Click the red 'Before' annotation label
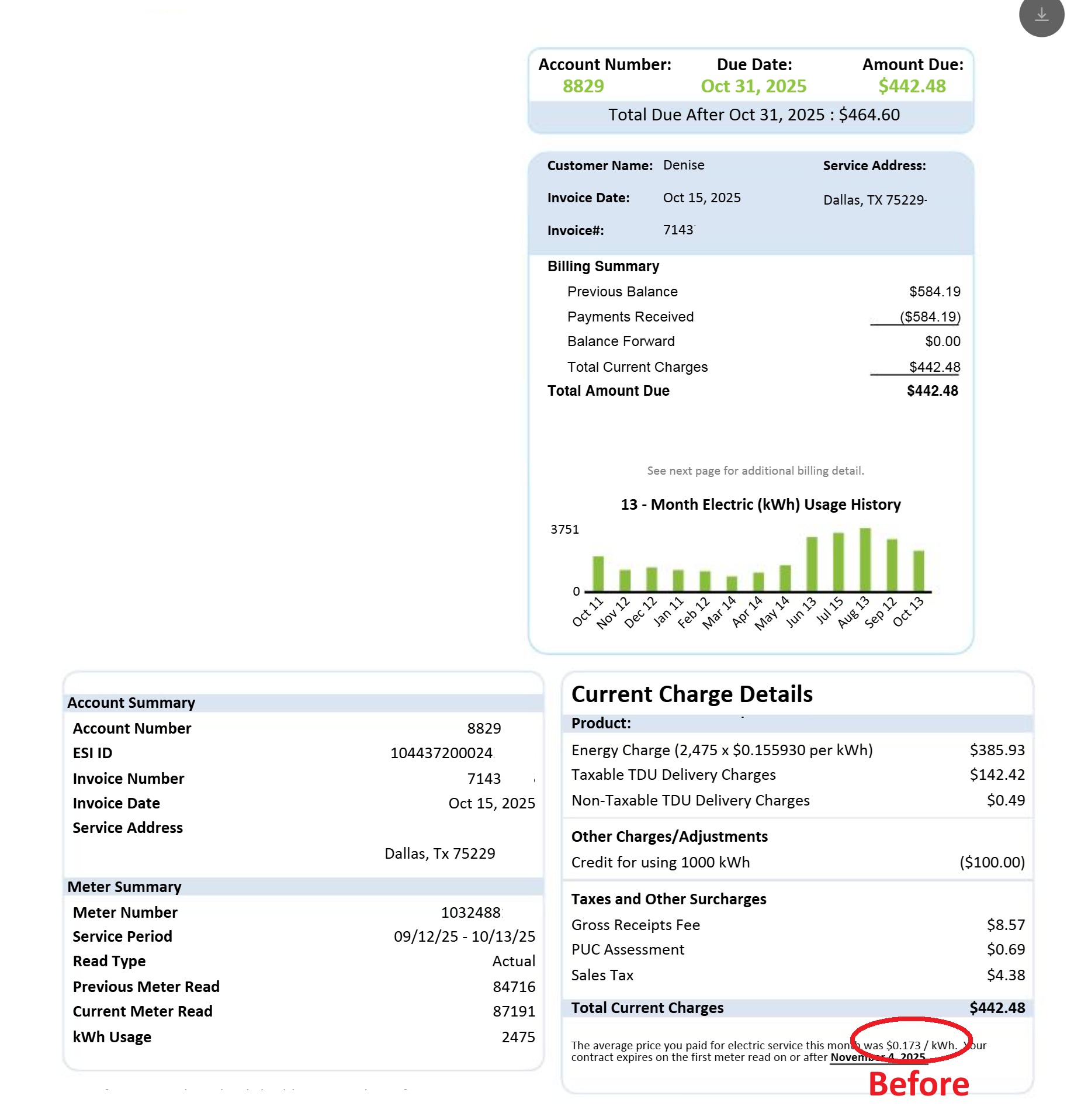 point(919,1084)
